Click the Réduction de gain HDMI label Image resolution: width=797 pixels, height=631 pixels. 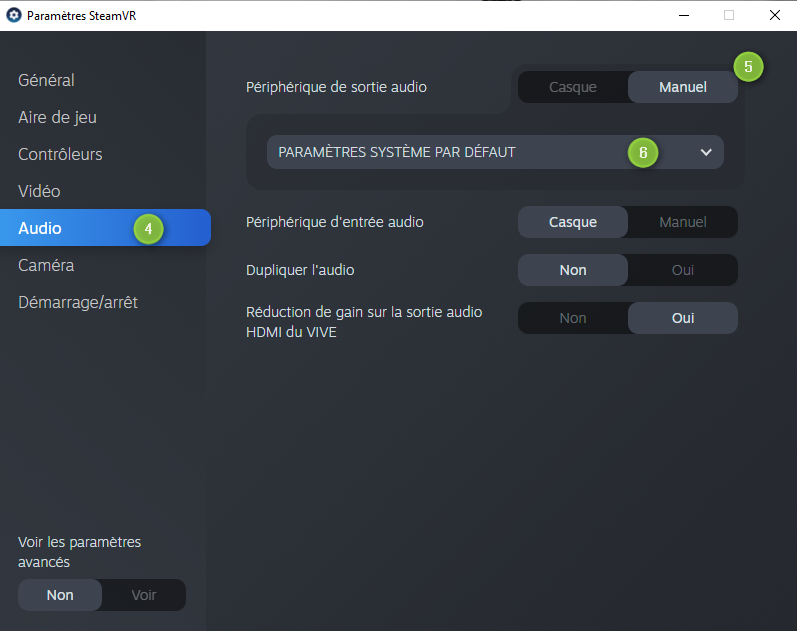click(364, 322)
